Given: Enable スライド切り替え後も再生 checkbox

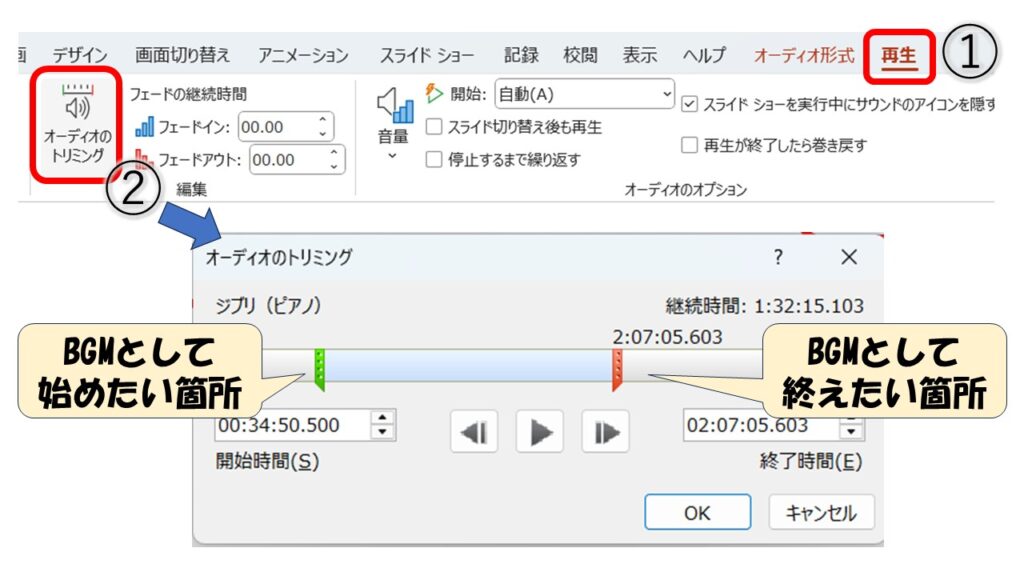Looking at the screenshot, I should tap(434, 127).
